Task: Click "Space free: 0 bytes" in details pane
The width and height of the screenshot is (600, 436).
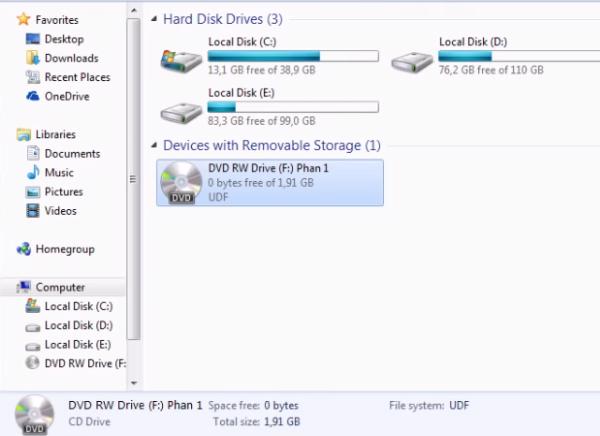Action: pyautogui.click(x=253, y=405)
